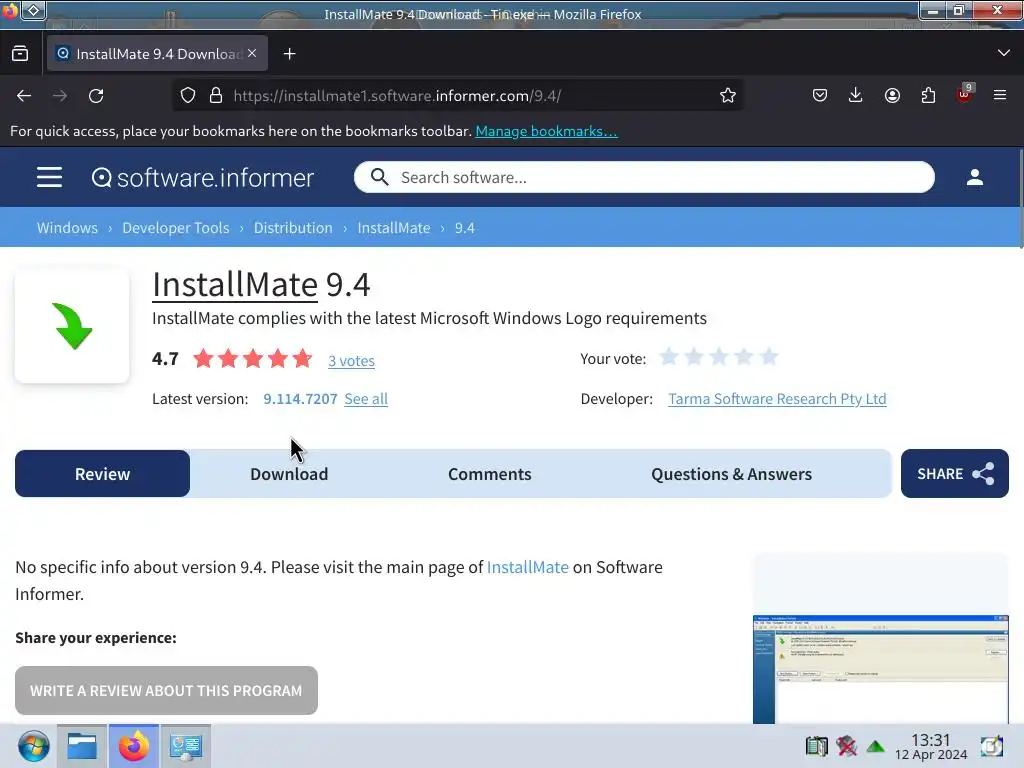
Task: Go to Windows breadcrumb
Action: click(x=67, y=227)
